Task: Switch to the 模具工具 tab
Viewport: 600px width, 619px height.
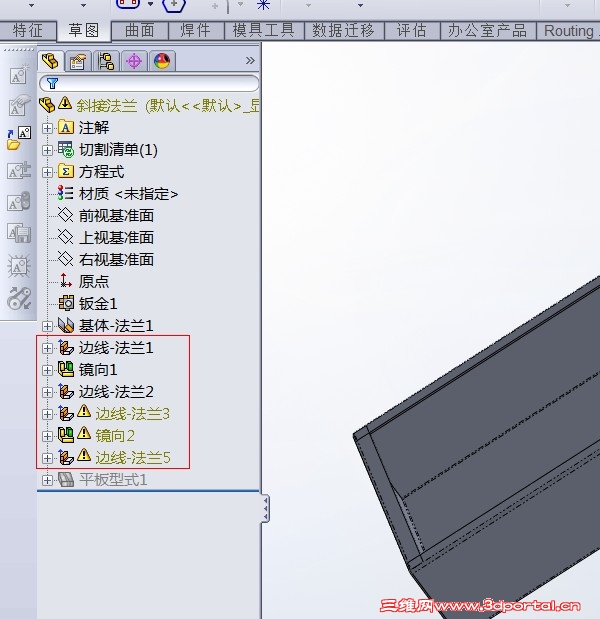Action: click(264, 31)
